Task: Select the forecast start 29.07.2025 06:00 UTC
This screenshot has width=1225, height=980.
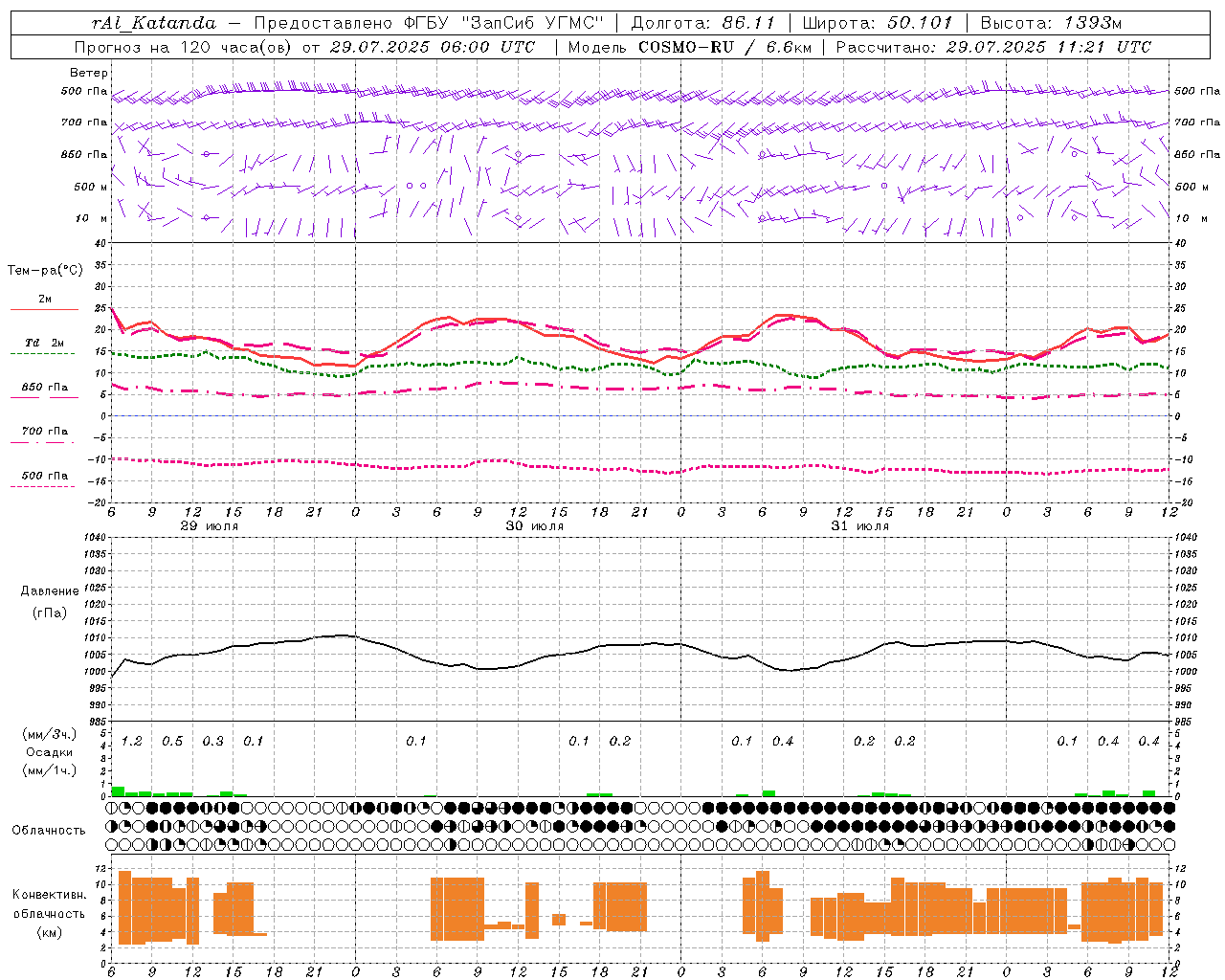Action: coord(433,47)
